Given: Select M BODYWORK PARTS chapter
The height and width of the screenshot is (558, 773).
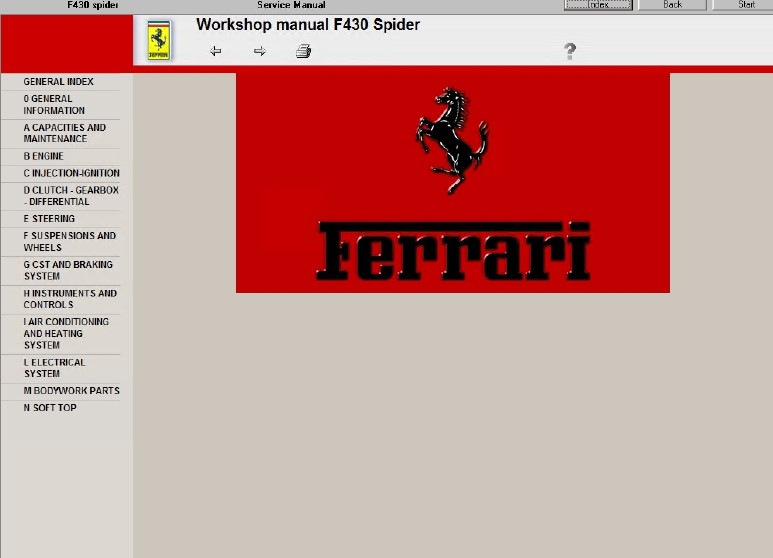Looking at the screenshot, I should click(x=71, y=390).
